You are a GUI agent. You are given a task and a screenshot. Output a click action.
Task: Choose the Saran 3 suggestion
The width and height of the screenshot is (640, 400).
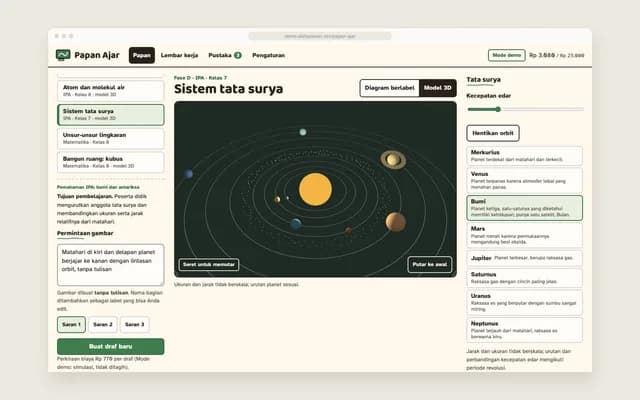click(135, 324)
